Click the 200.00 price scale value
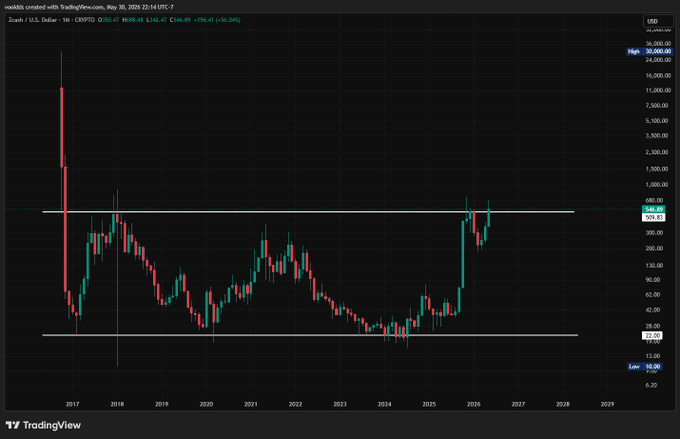 (654, 249)
